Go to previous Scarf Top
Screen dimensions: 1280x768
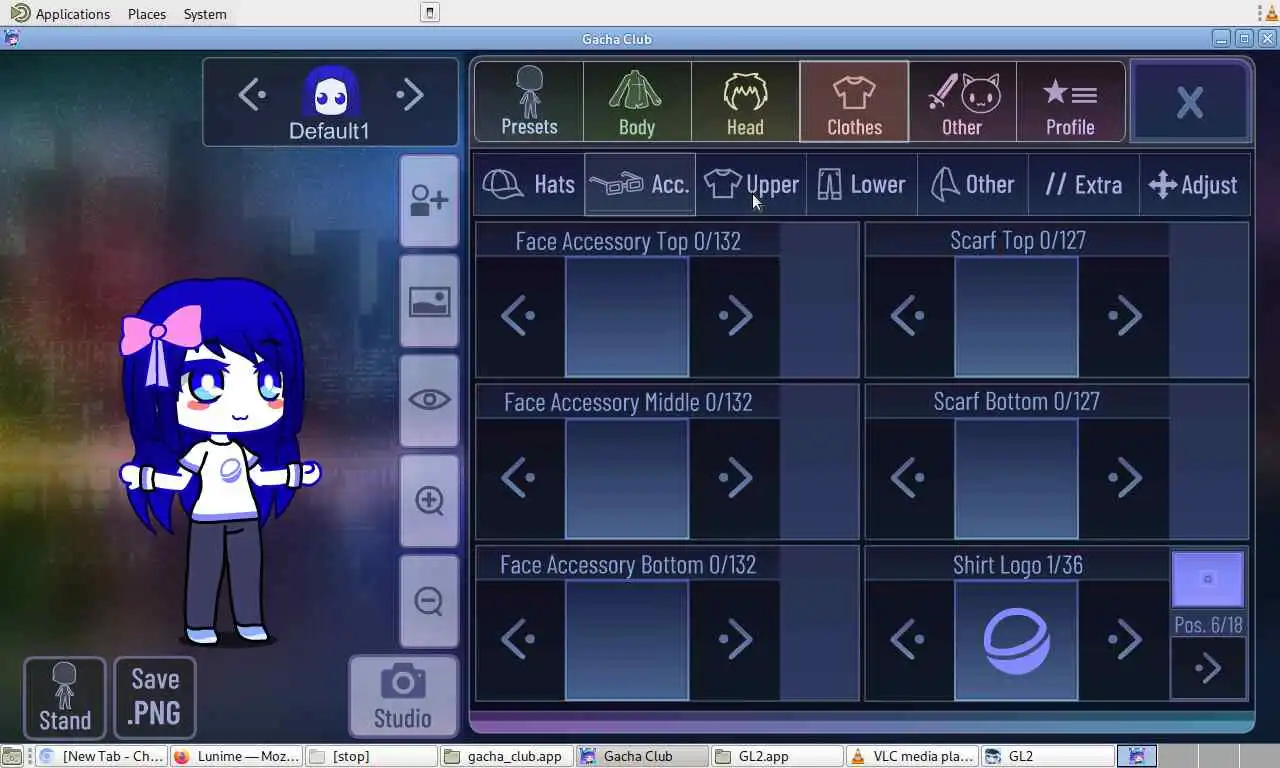pos(909,316)
